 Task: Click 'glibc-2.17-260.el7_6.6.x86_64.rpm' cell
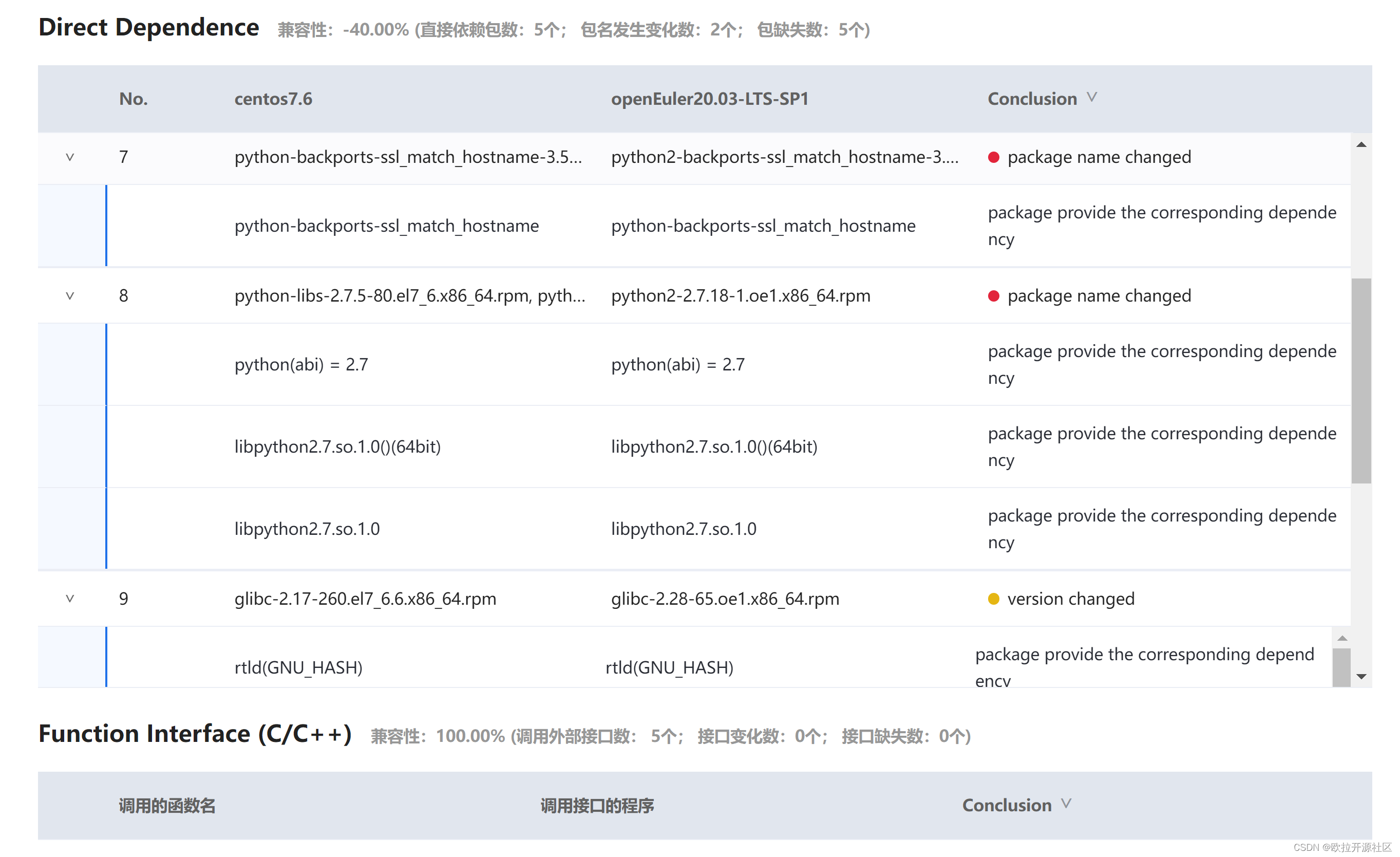coord(365,599)
